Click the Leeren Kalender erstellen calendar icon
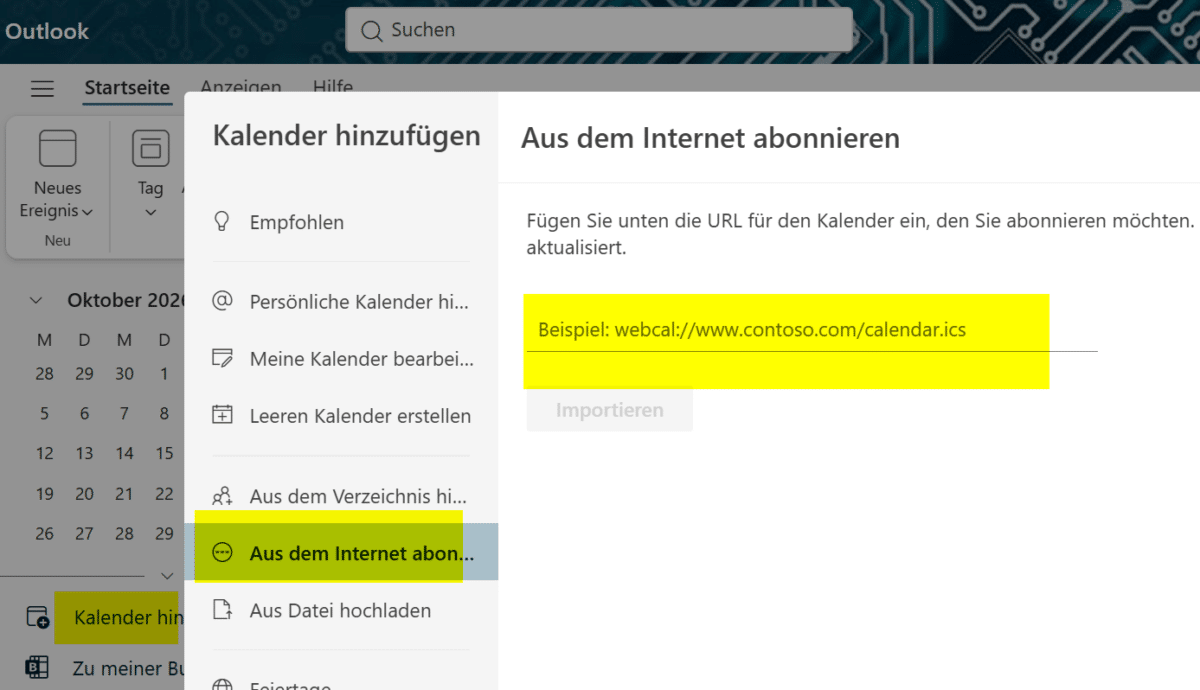The image size is (1200, 690). coord(223,415)
